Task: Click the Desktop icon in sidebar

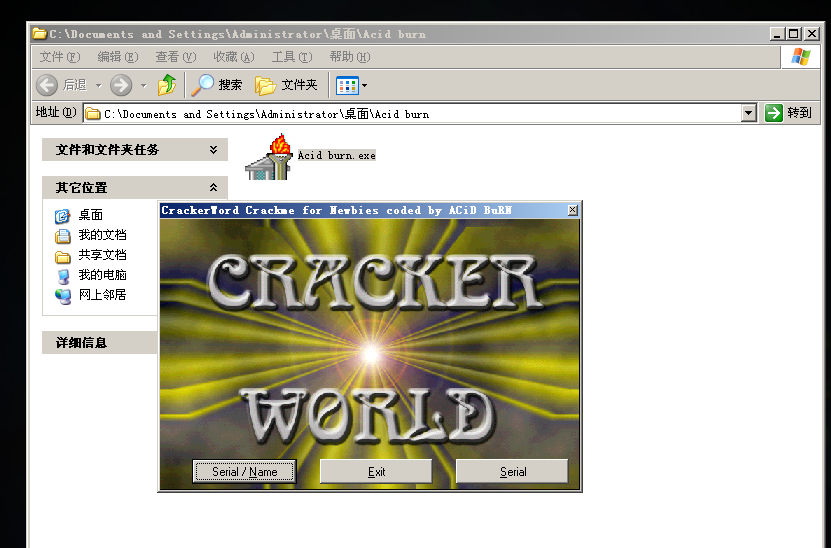Action: point(63,216)
